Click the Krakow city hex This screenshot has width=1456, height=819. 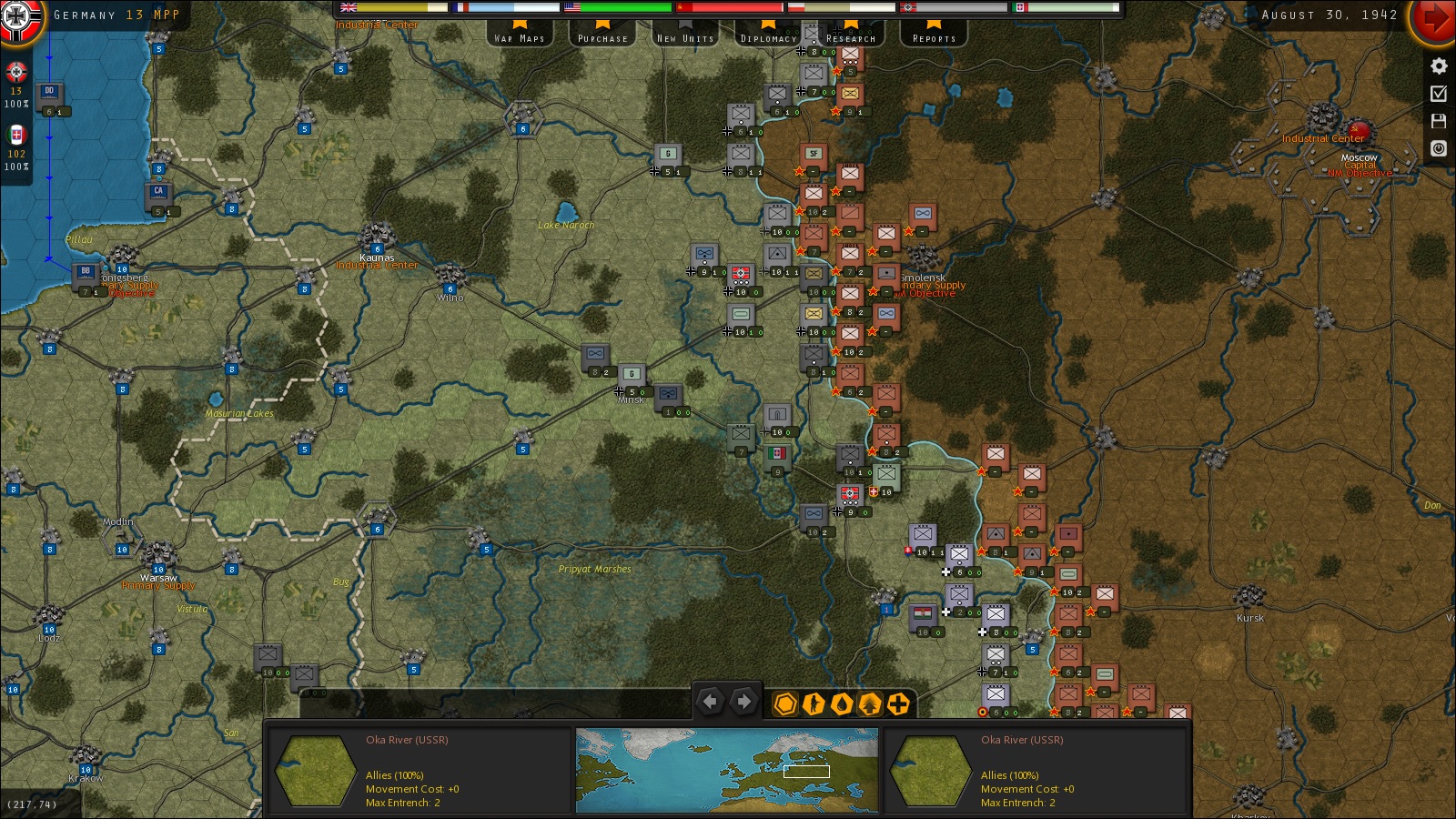tap(86, 757)
